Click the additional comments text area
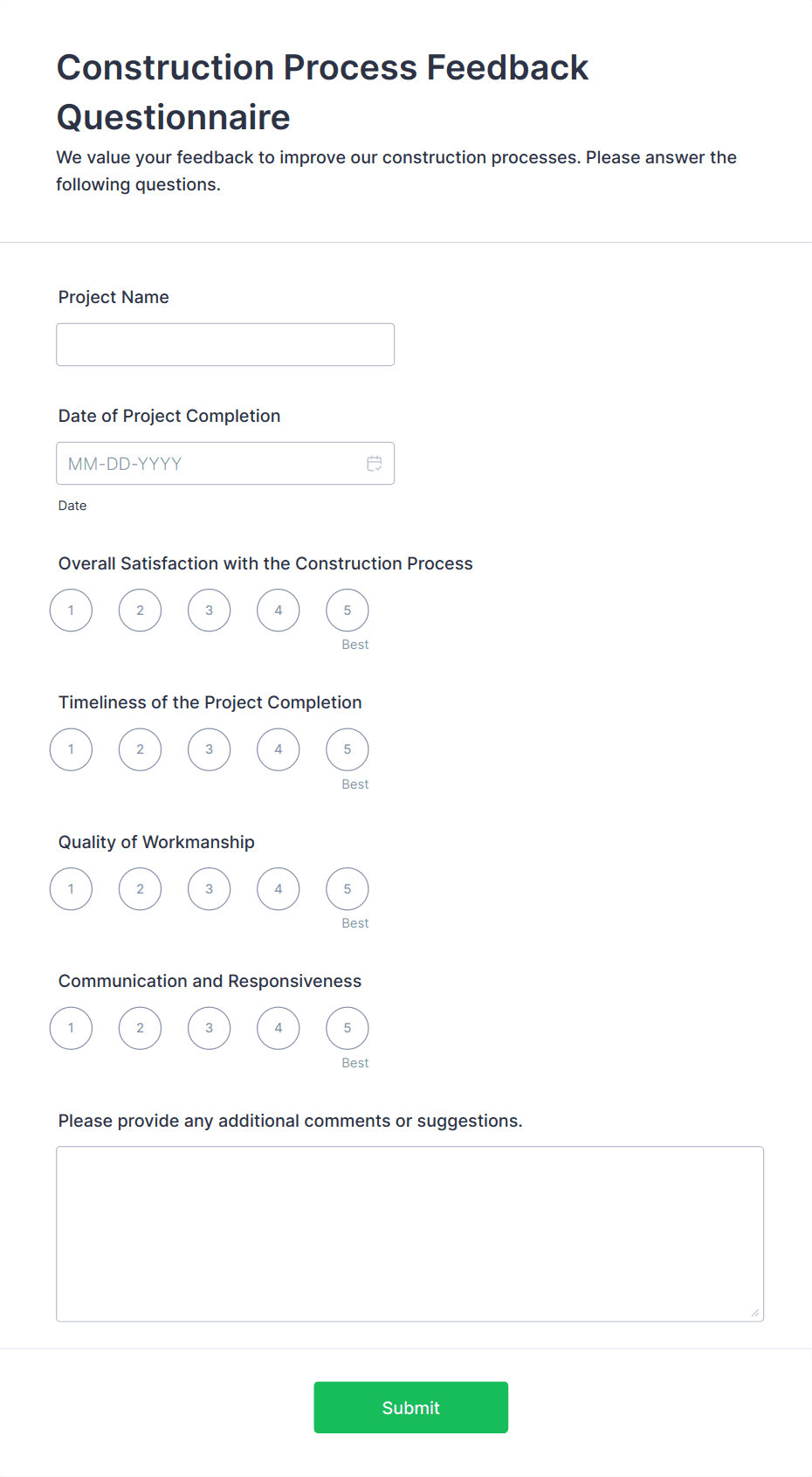Image resolution: width=812 pixels, height=1477 pixels. (409, 1233)
